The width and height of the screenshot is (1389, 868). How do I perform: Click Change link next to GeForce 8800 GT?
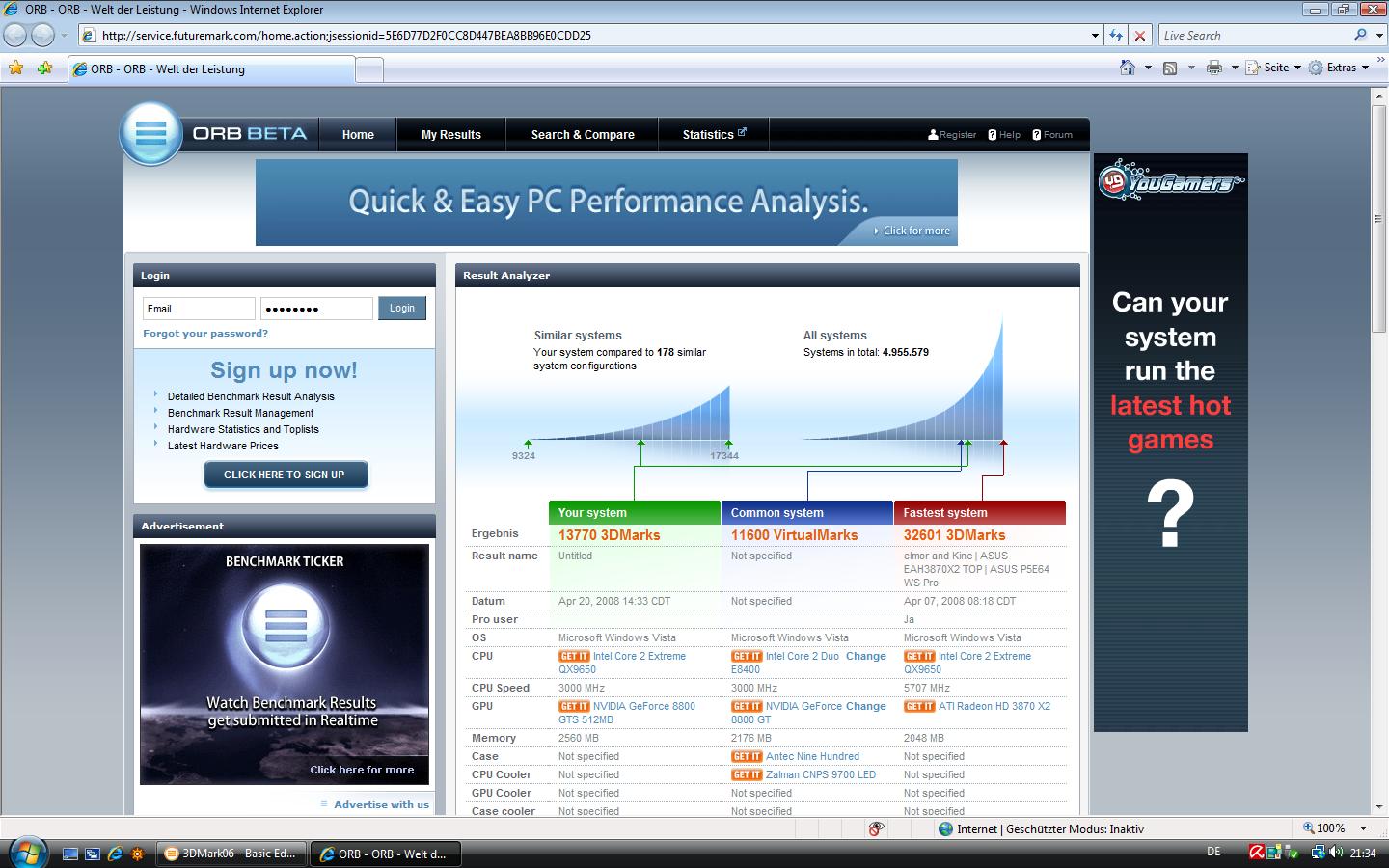click(x=866, y=706)
